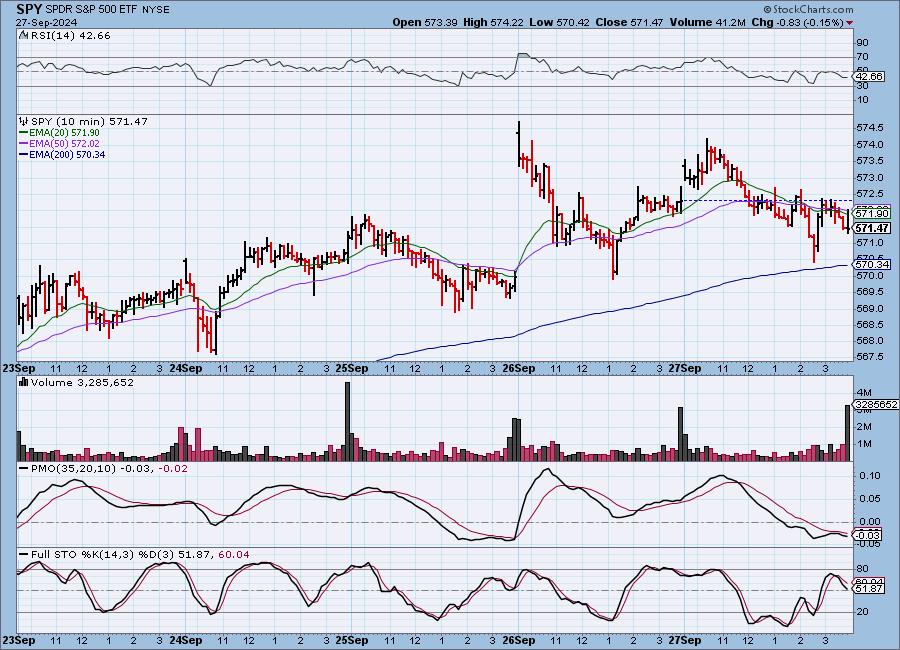The height and width of the screenshot is (650, 900).
Task: Click the 4M volume axis label
Action: click(x=864, y=393)
